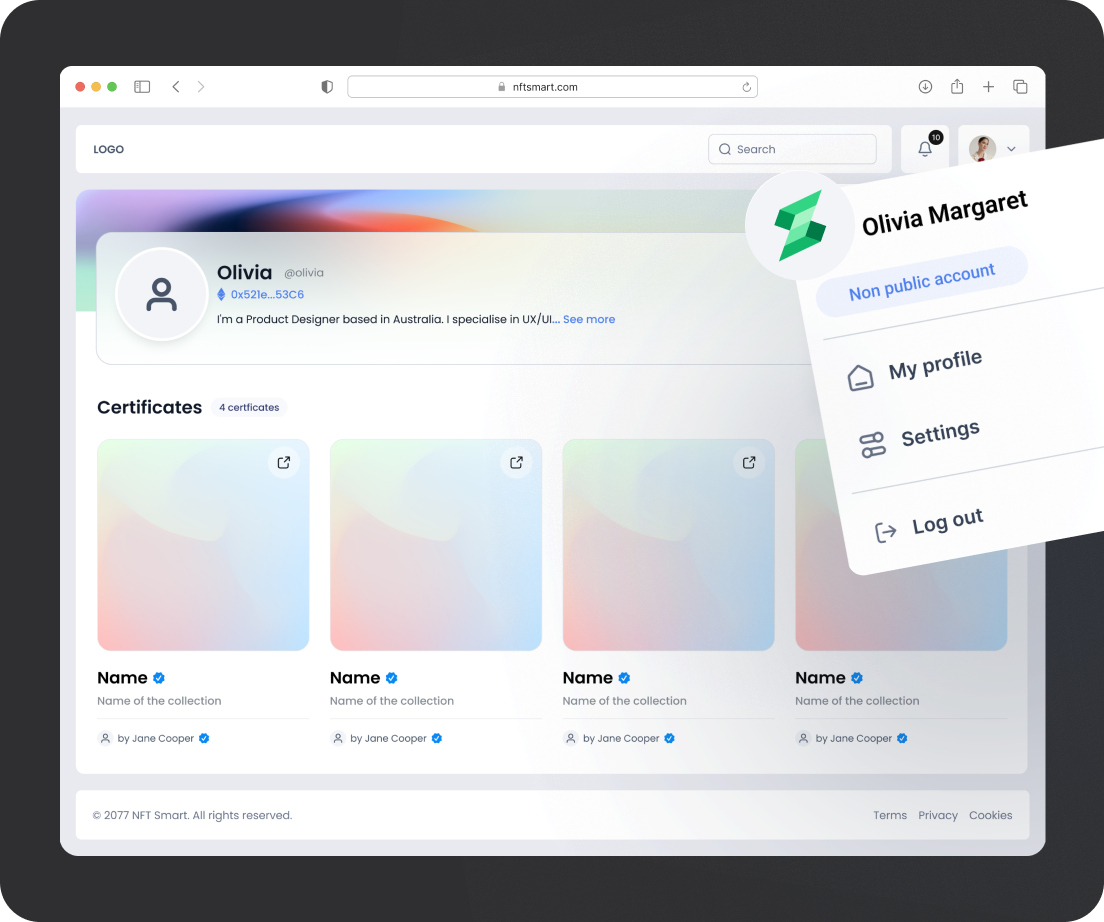
Task: Open a new tab with plus icon
Action: coord(988,87)
